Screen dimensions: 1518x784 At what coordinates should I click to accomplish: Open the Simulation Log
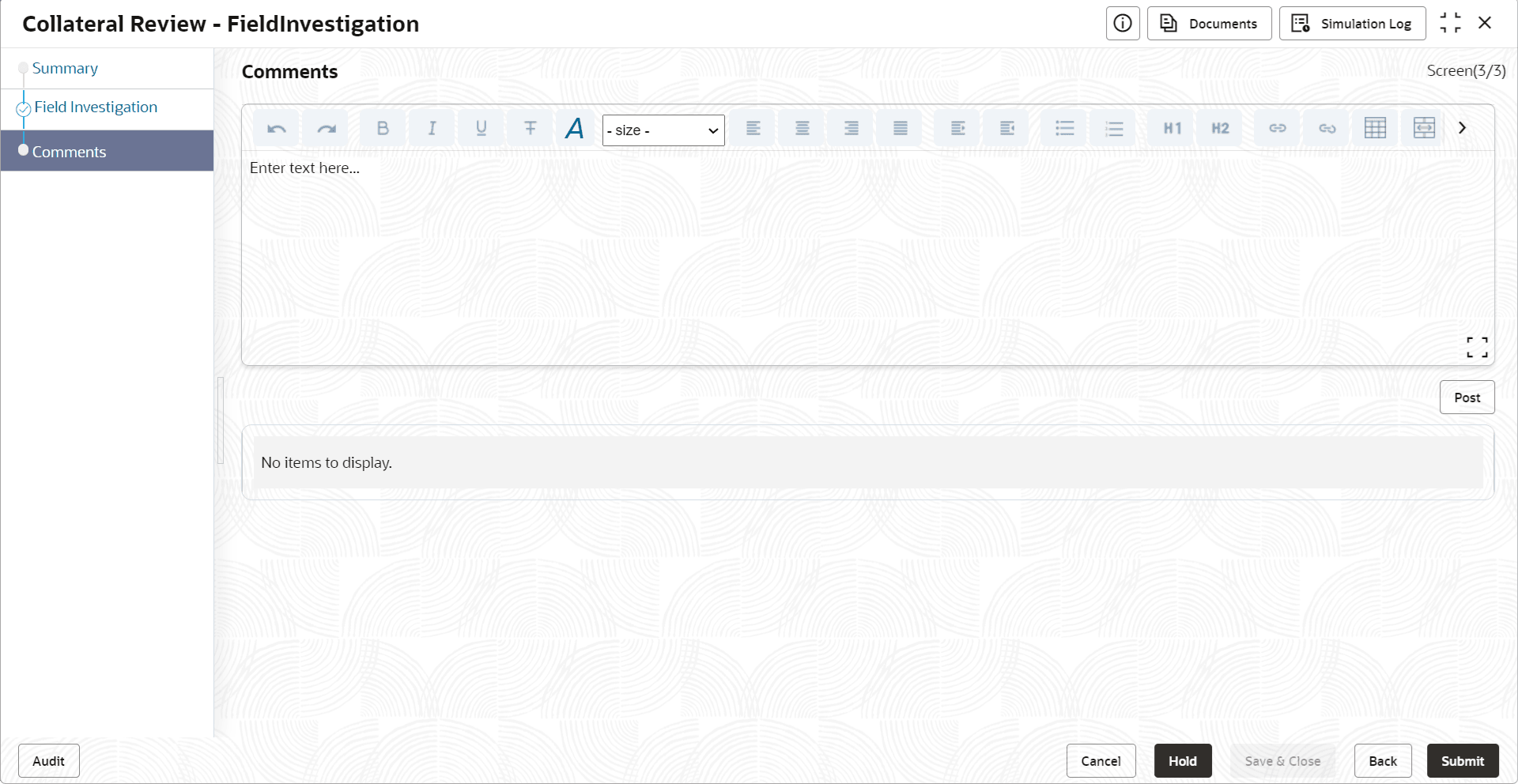(1353, 24)
